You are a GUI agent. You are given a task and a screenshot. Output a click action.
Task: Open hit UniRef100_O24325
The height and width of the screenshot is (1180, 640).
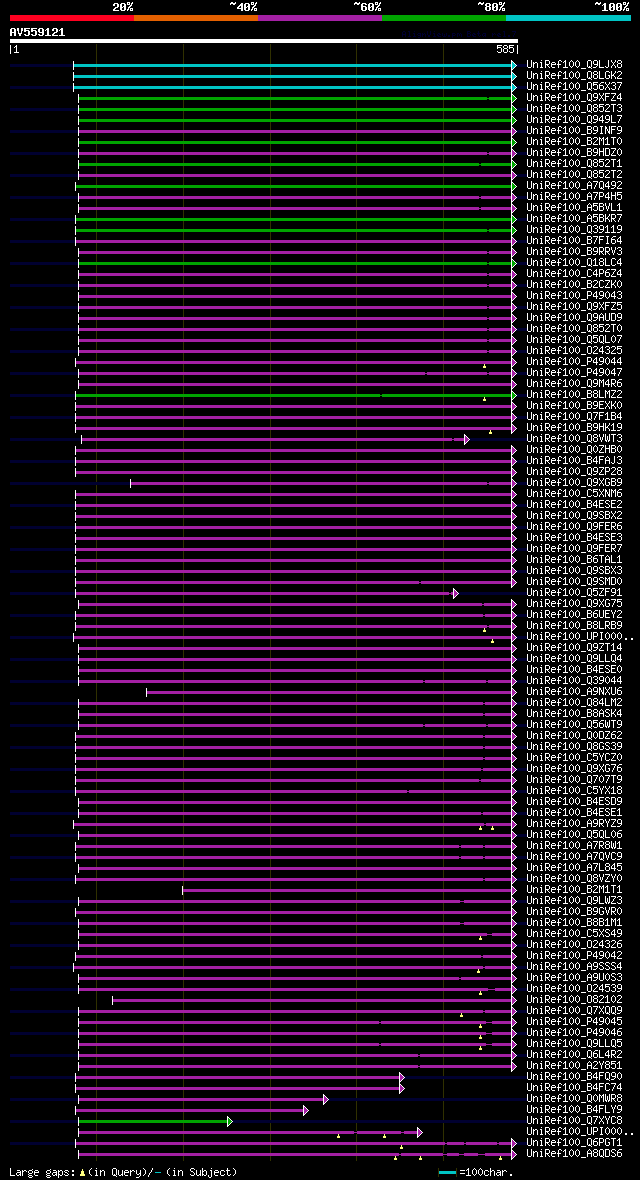pyautogui.click(x=574, y=351)
